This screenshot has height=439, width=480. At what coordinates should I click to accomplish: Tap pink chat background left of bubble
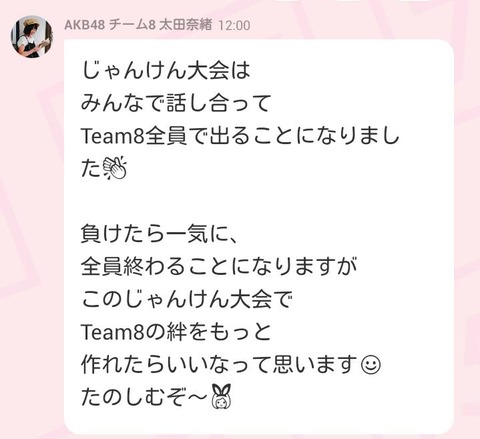tap(32, 233)
